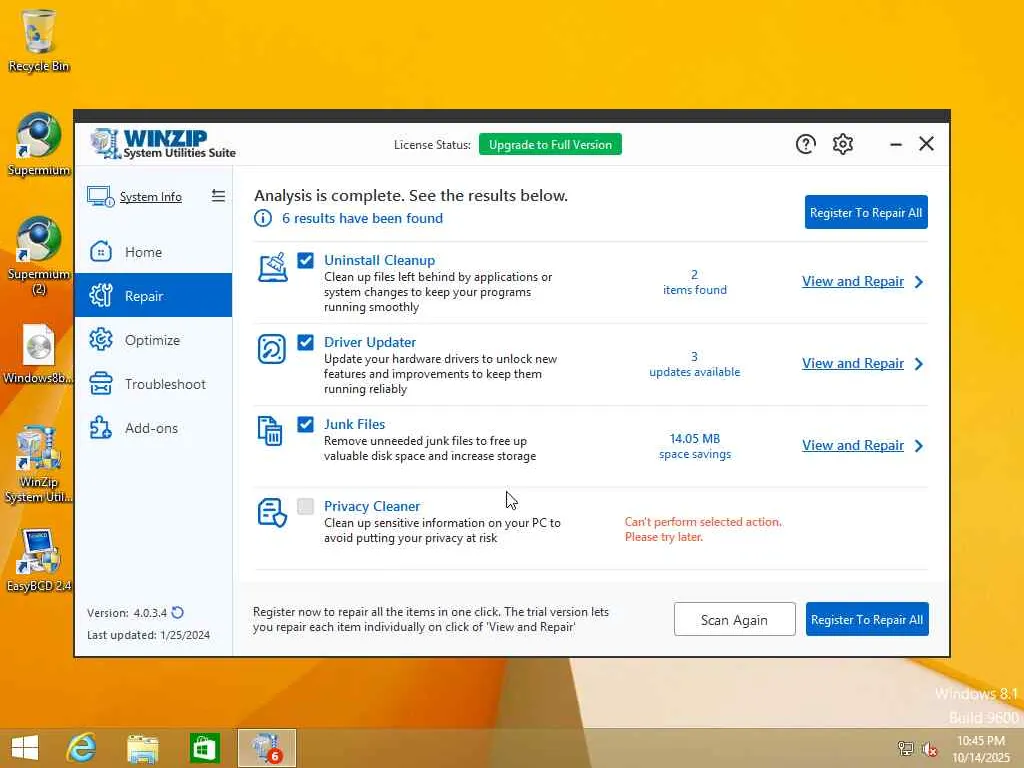This screenshot has height=768, width=1024.
Task: Expand Driver Updater via its chevron arrow
Action: tap(919, 364)
